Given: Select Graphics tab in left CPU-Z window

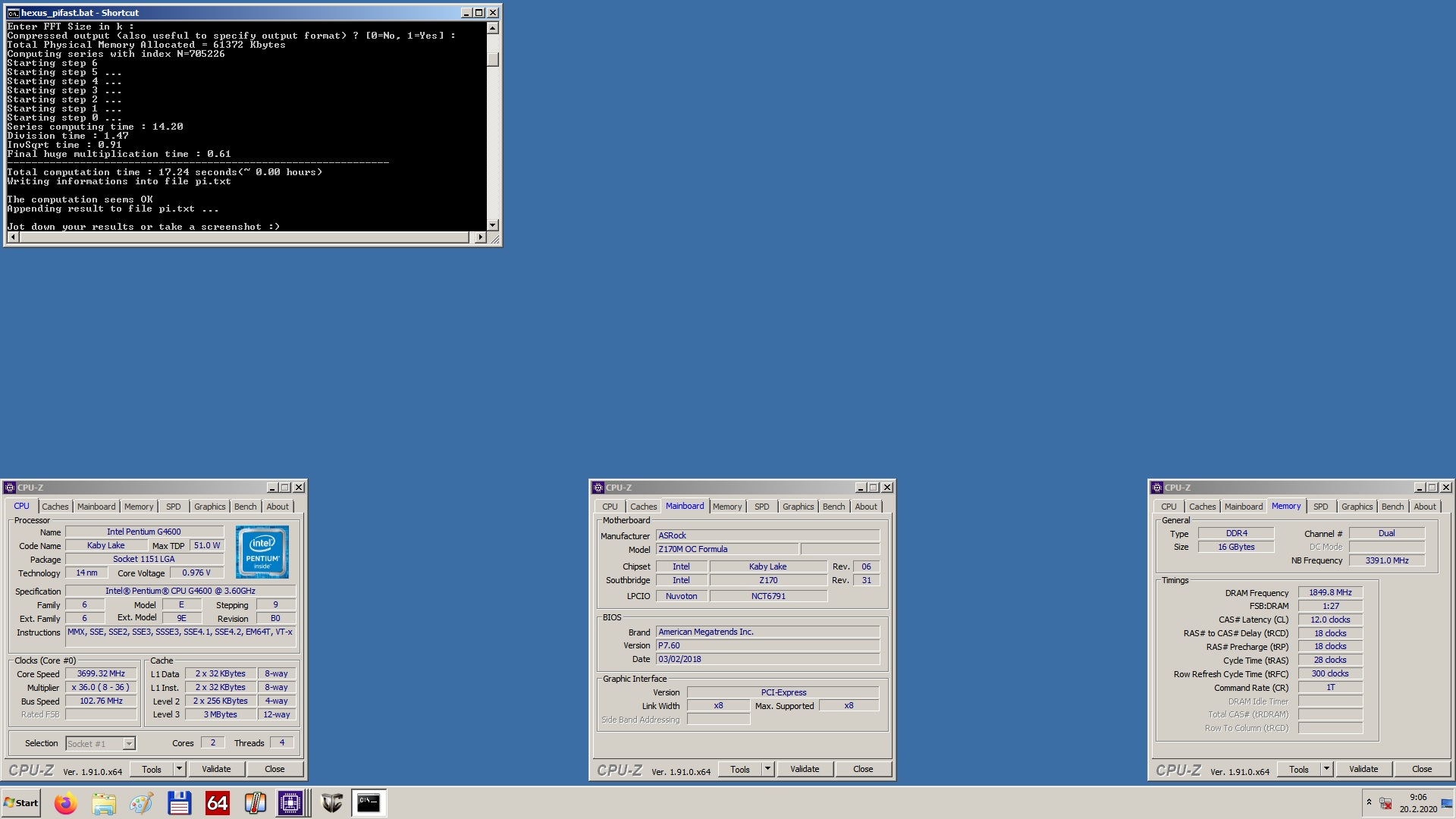Looking at the screenshot, I should pos(210,507).
